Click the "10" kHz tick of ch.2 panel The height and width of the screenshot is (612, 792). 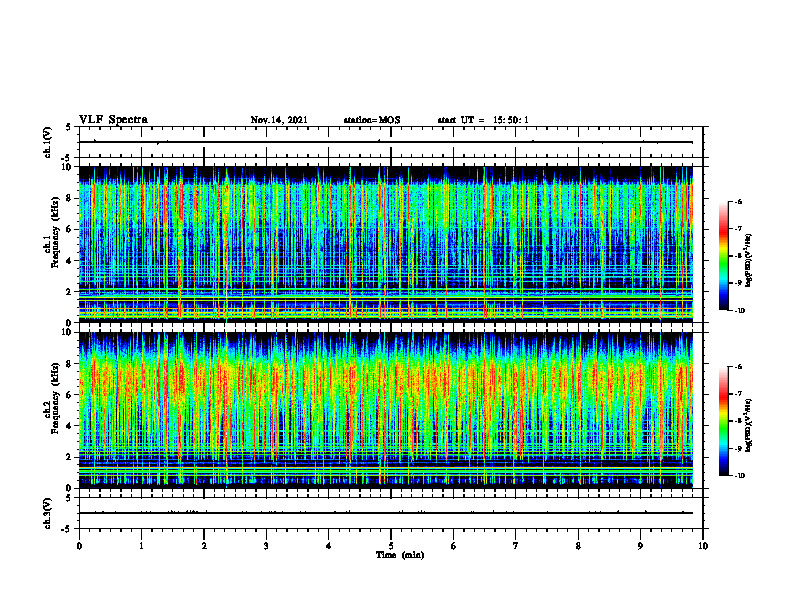click(x=68, y=332)
